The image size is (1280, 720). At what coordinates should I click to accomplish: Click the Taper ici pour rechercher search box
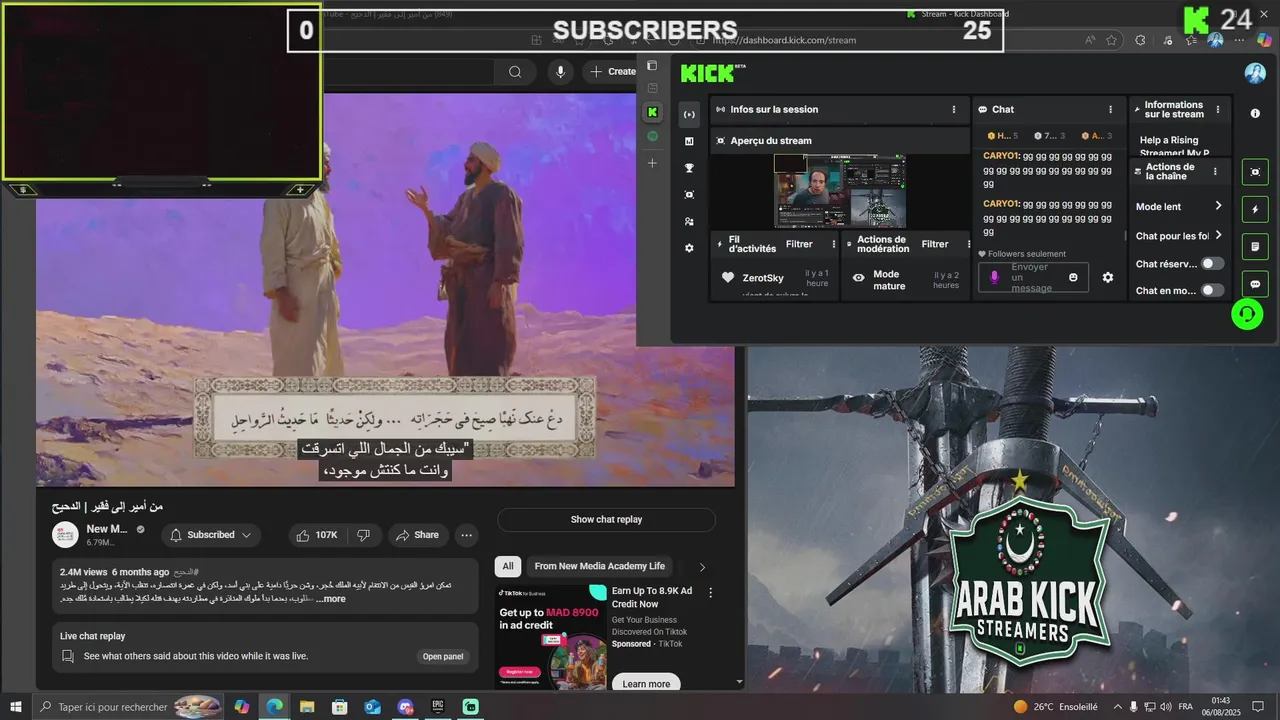pos(128,707)
